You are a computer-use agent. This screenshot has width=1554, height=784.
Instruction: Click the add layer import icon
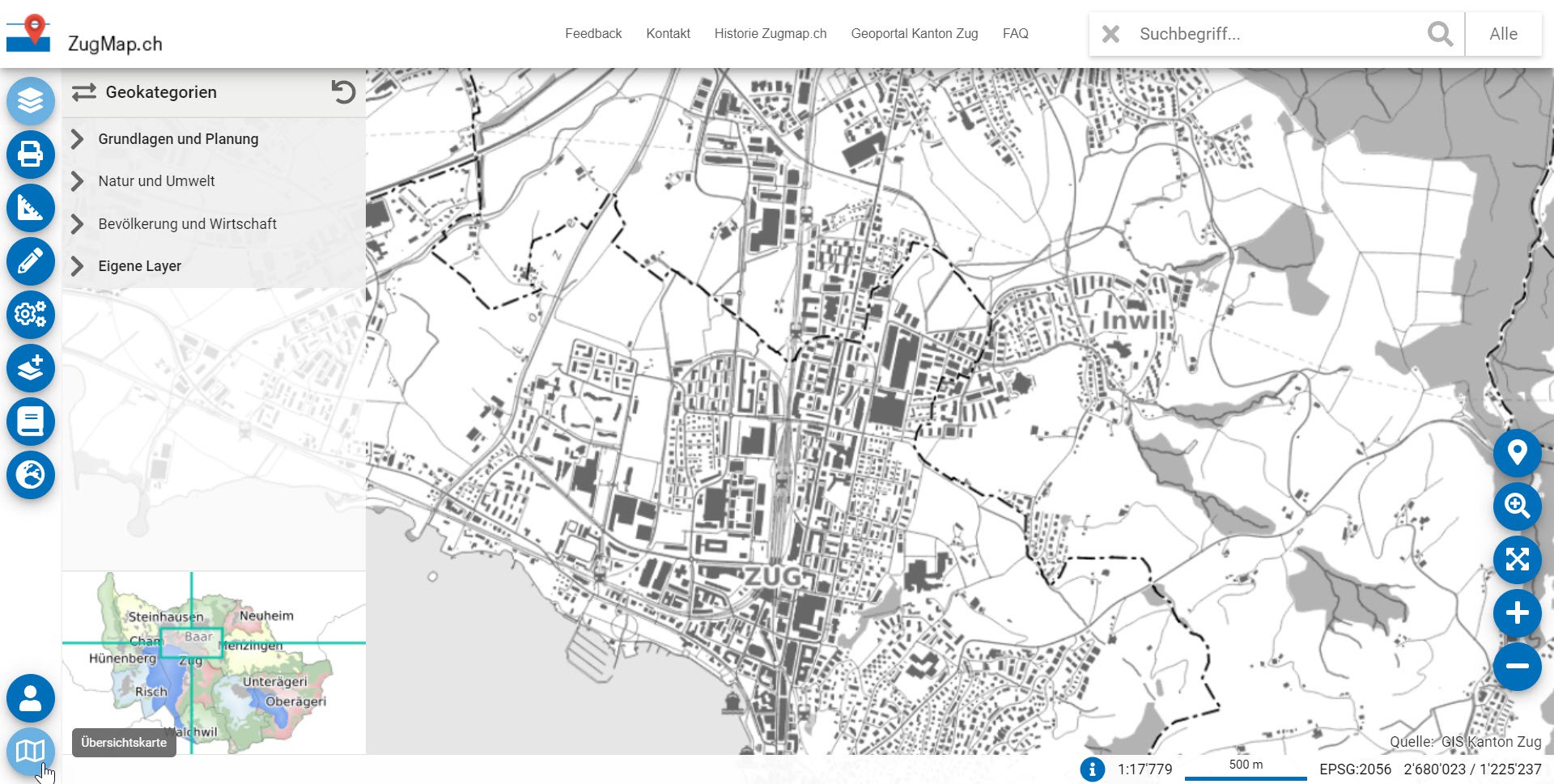point(31,368)
